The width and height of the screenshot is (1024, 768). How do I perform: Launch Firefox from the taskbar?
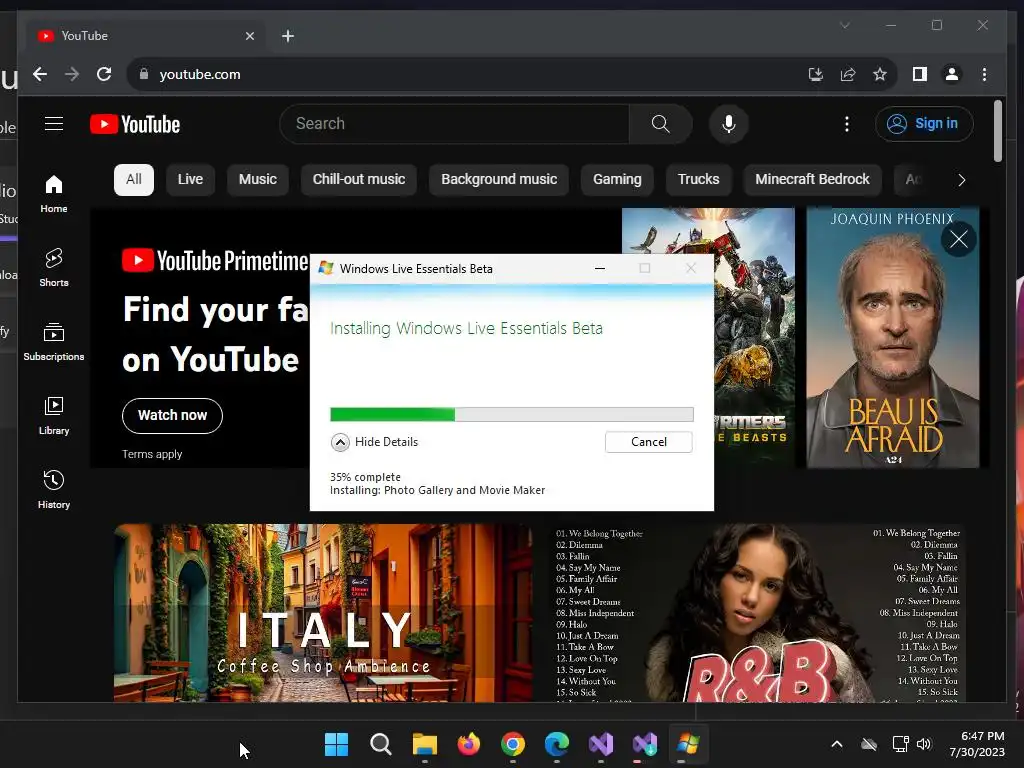tap(468, 744)
